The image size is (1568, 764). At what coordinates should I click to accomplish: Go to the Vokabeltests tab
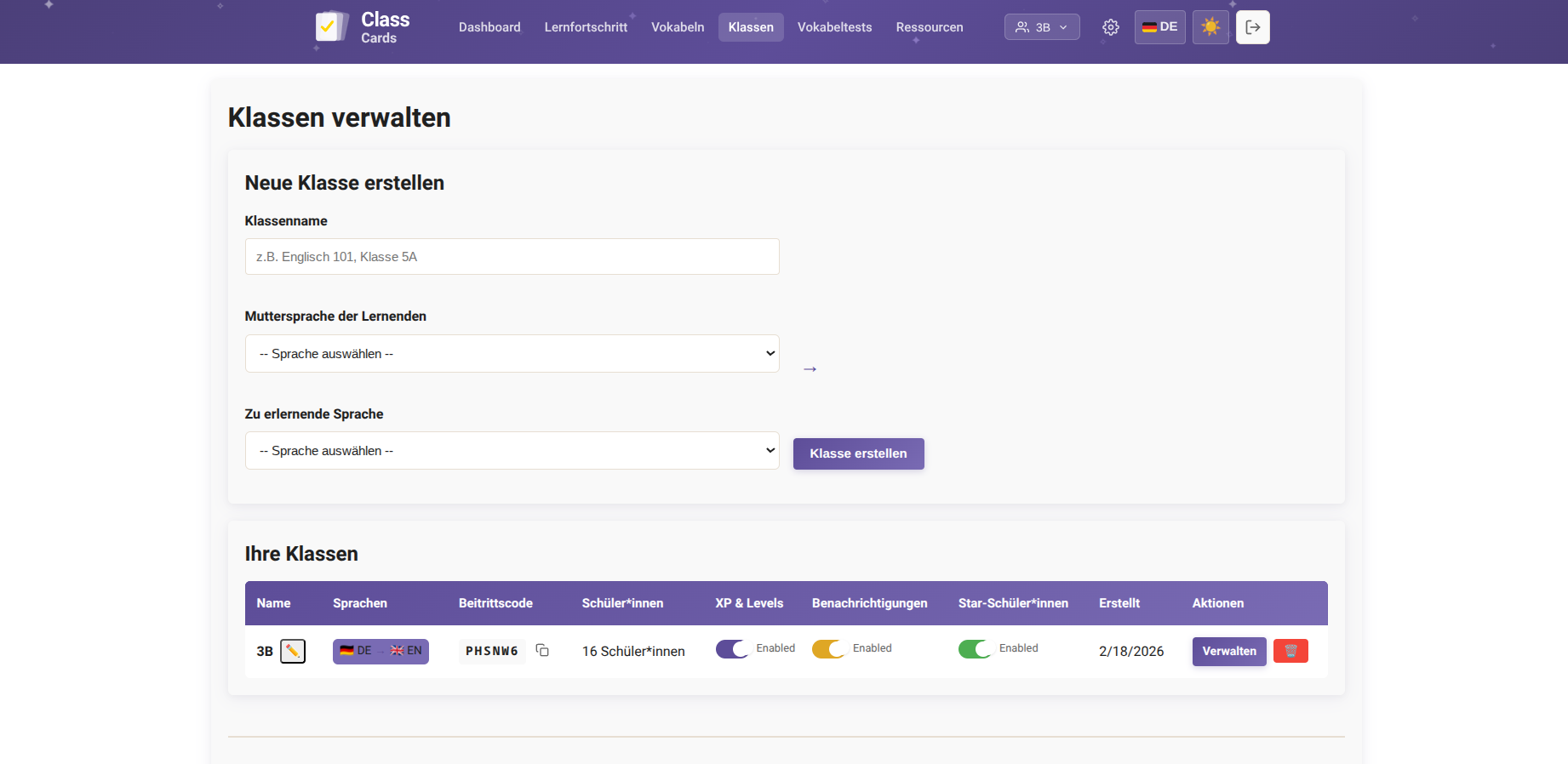834,27
